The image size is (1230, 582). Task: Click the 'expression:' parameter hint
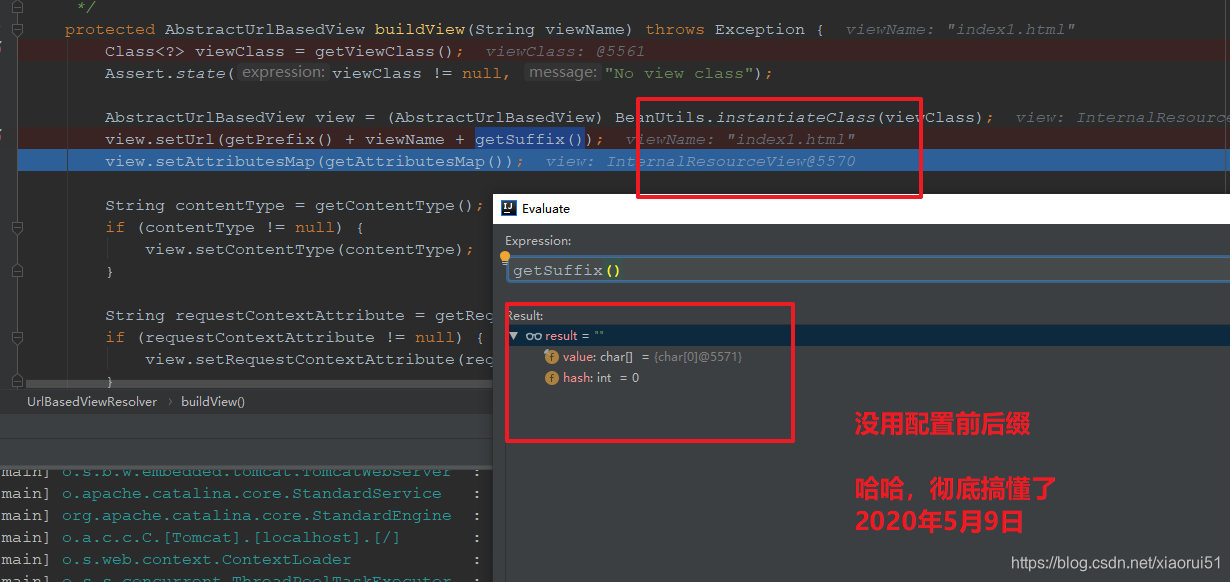coord(283,72)
